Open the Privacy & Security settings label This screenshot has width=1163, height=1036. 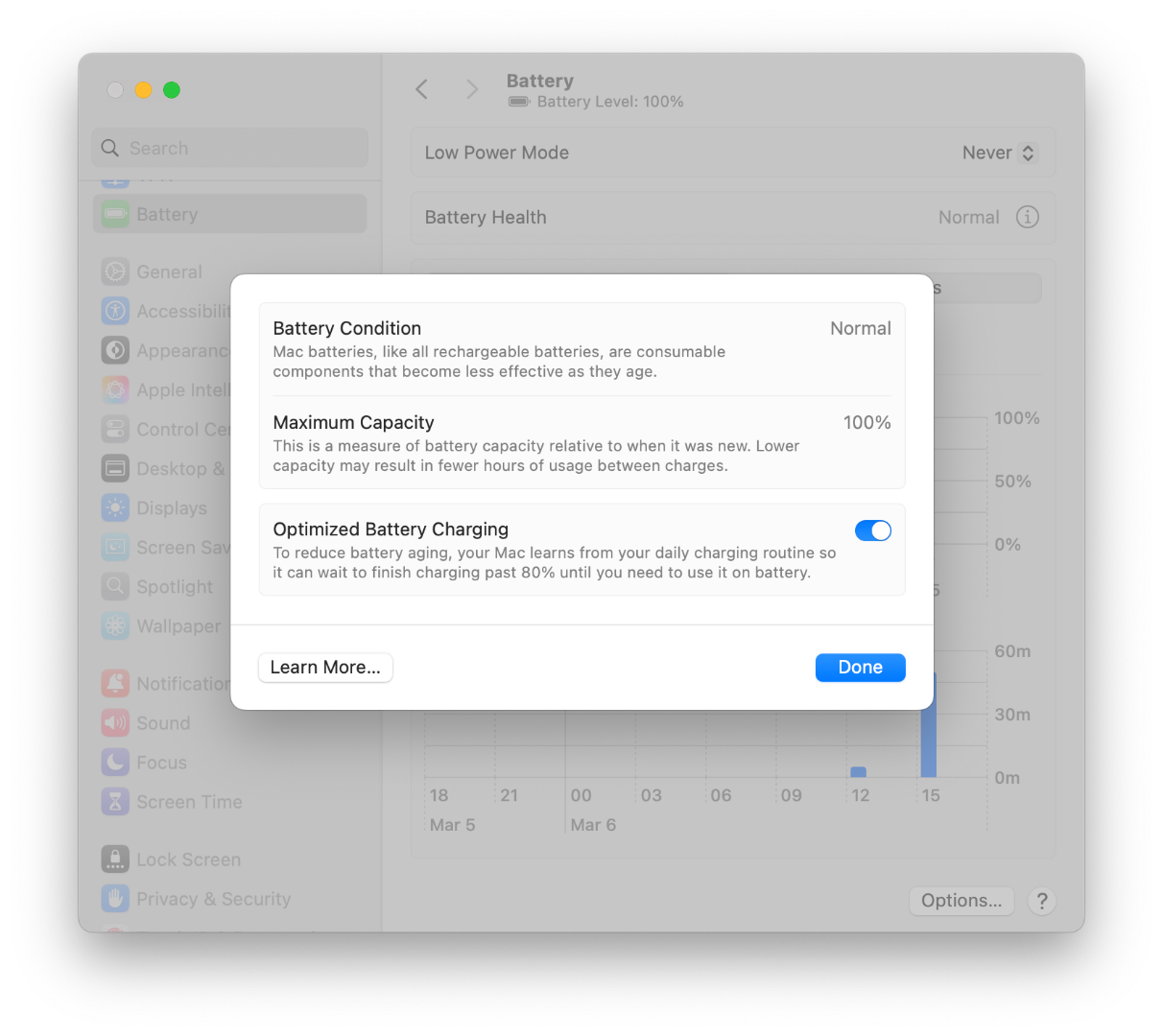click(213, 899)
